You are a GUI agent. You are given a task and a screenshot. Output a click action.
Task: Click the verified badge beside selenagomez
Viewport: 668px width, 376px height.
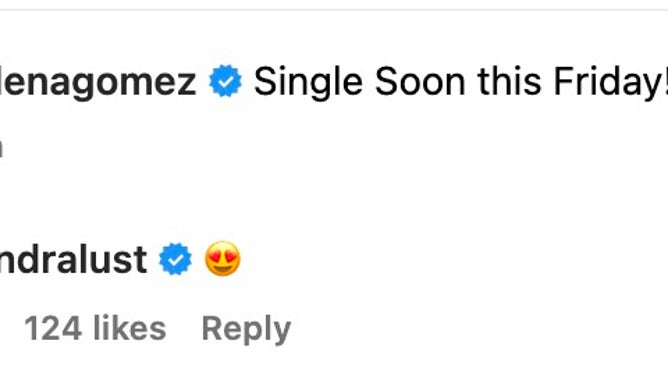click(225, 81)
